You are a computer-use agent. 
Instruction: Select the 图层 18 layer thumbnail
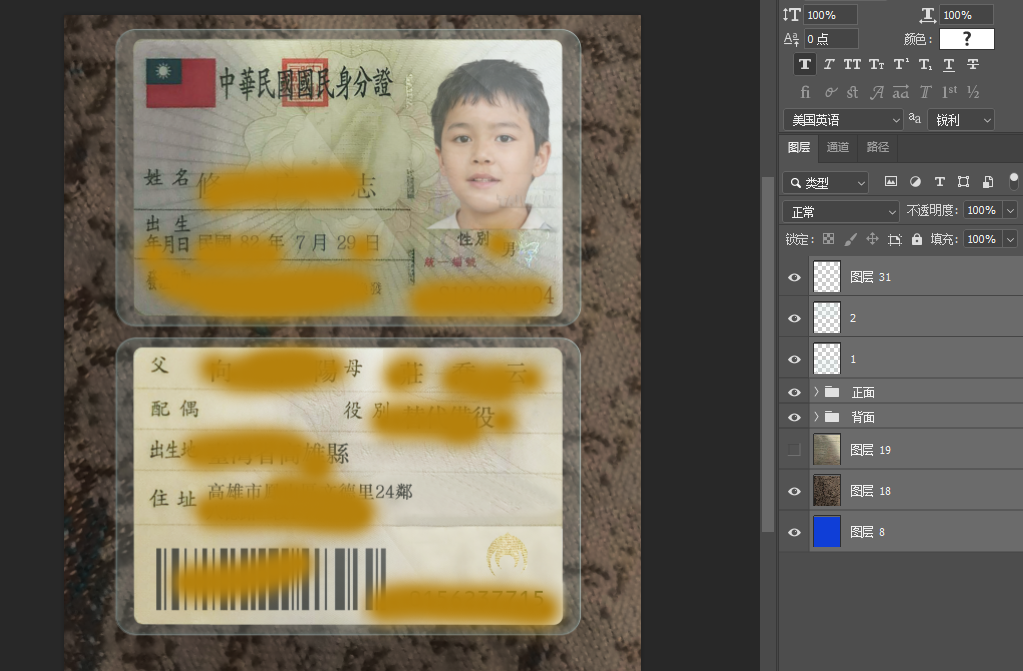(827, 491)
